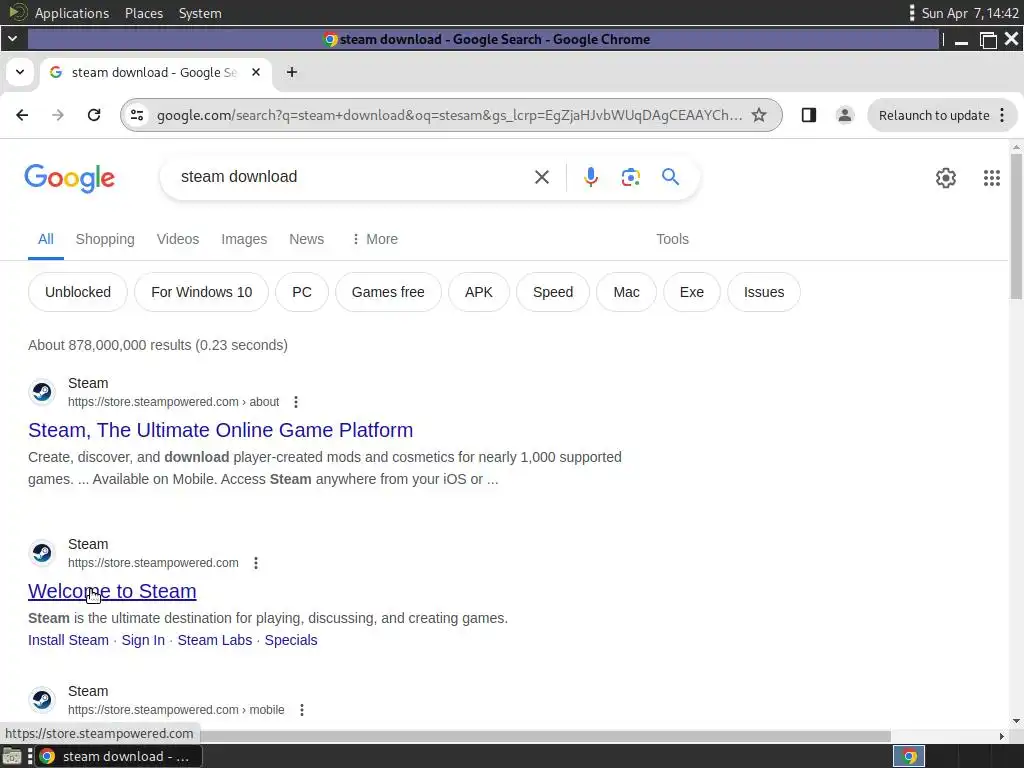
Task: Apply the Unblocked filter chip
Action: click(x=78, y=292)
